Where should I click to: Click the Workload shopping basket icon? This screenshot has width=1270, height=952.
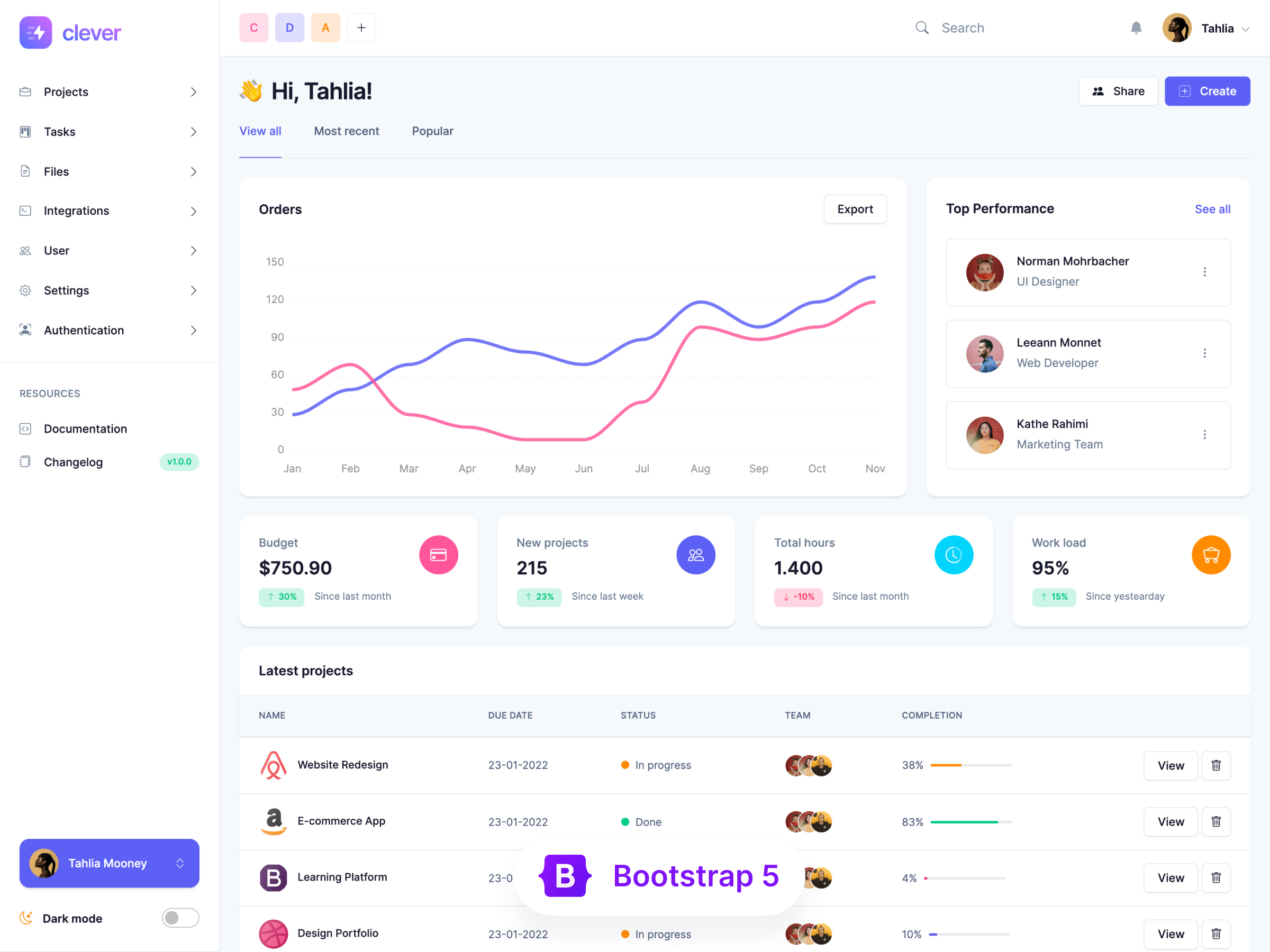[1210, 555]
